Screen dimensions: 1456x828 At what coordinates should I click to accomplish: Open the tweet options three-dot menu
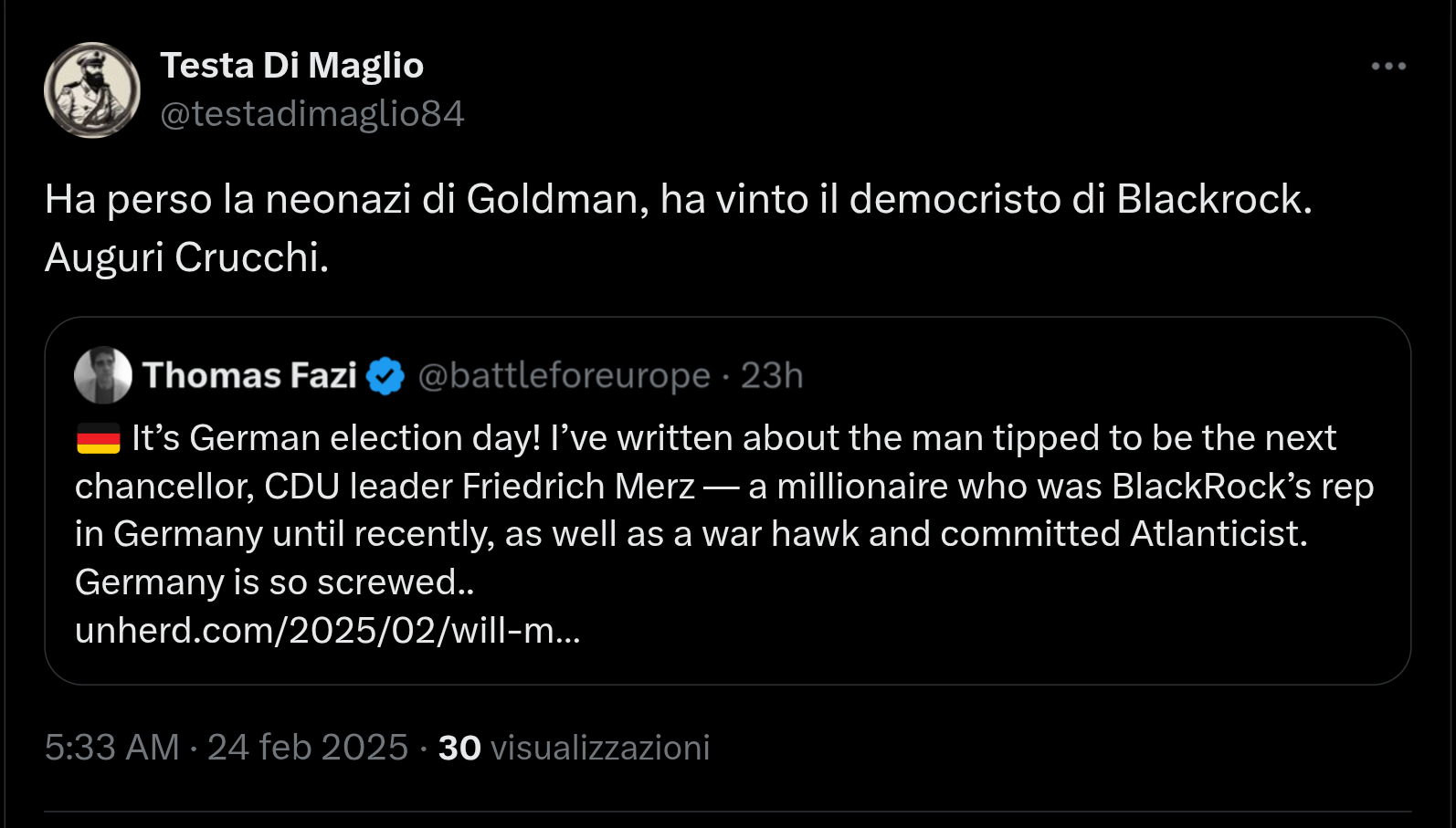1388,65
